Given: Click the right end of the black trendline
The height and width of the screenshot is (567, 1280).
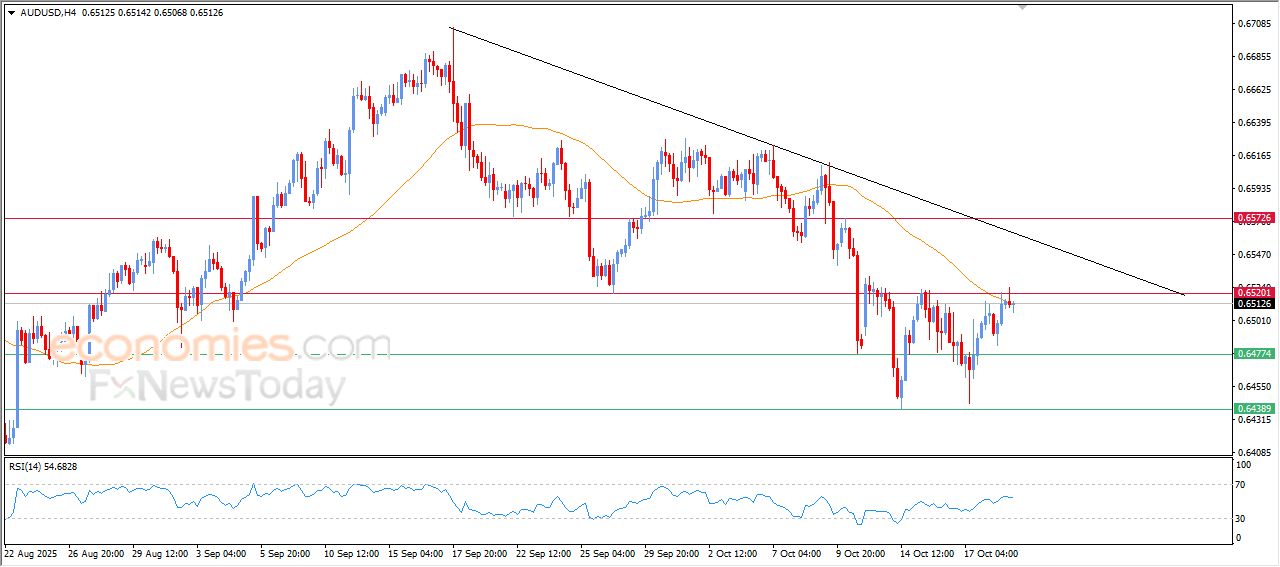Looking at the screenshot, I should click(x=1184, y=295).
